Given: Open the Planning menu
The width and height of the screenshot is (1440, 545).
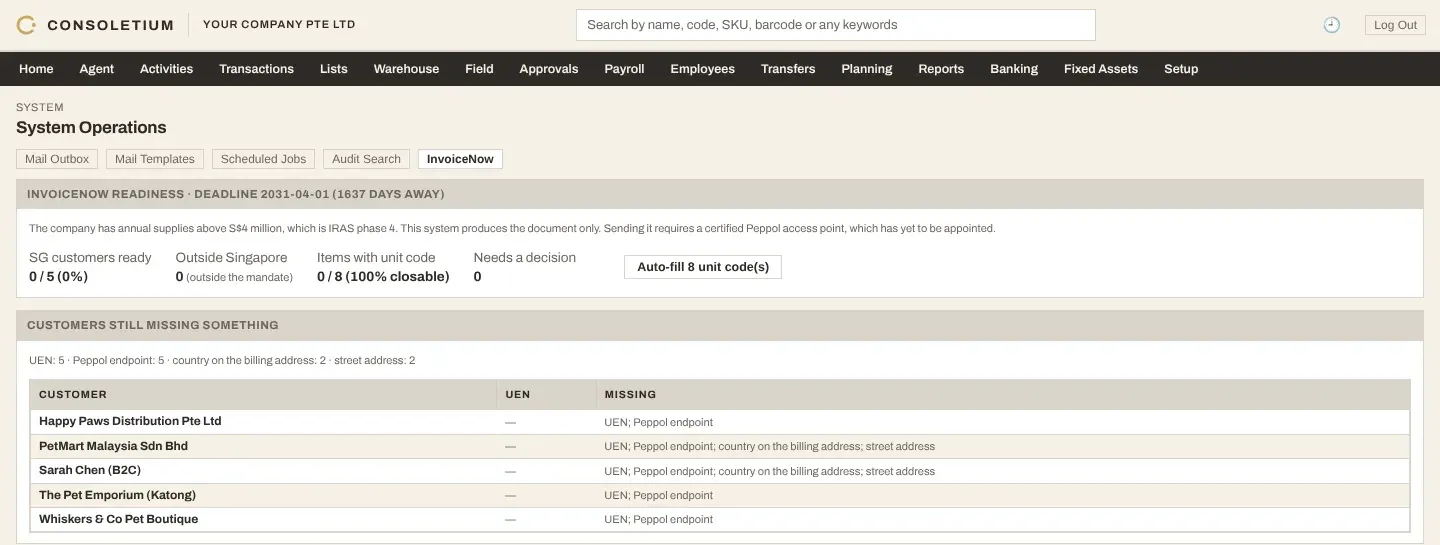Looking at the screenshot, I should 867,69.
